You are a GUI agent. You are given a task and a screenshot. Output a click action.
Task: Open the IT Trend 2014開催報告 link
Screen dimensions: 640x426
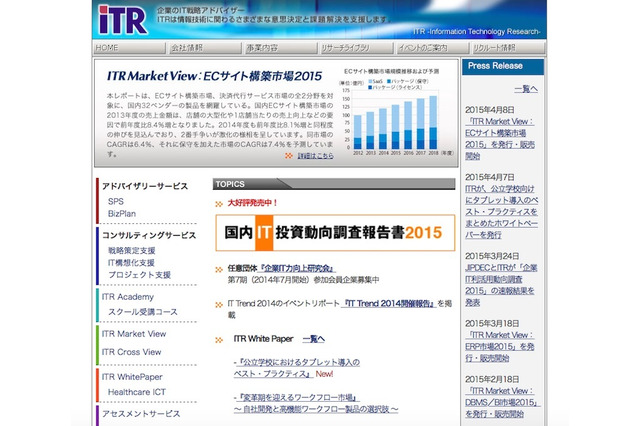click(x=389, y=304)
